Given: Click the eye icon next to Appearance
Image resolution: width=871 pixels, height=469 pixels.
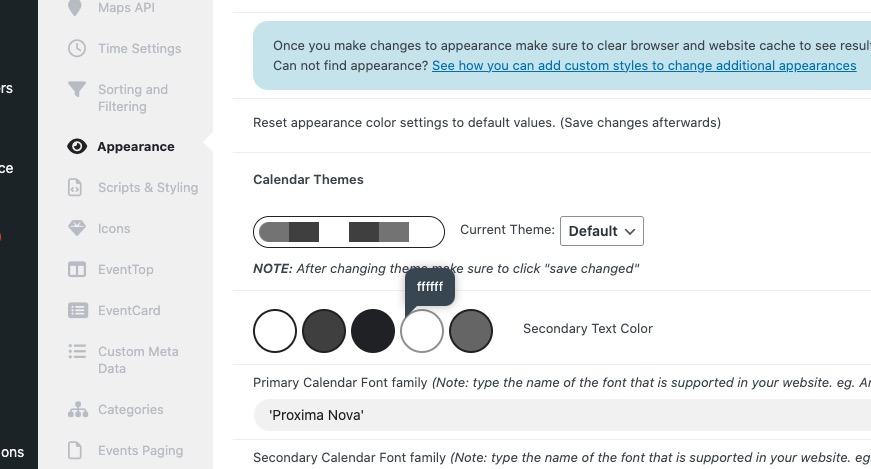Looking at the screenshot, I should pyautogui.click(x=77, y=146).
